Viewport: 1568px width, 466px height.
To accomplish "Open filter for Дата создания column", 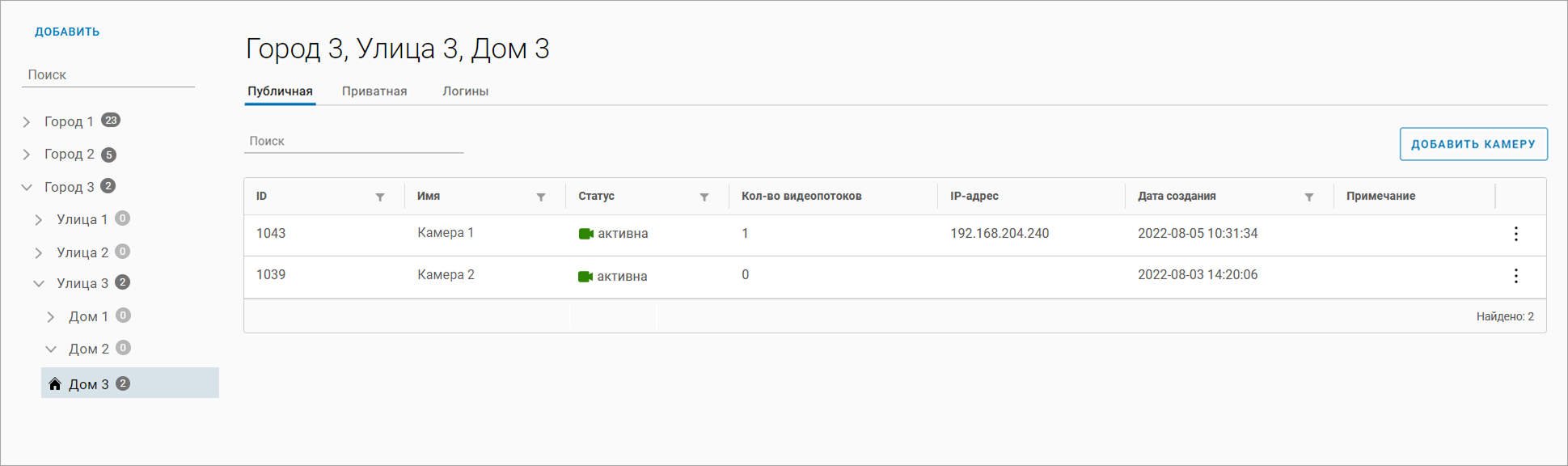I will coord(1309,197).
